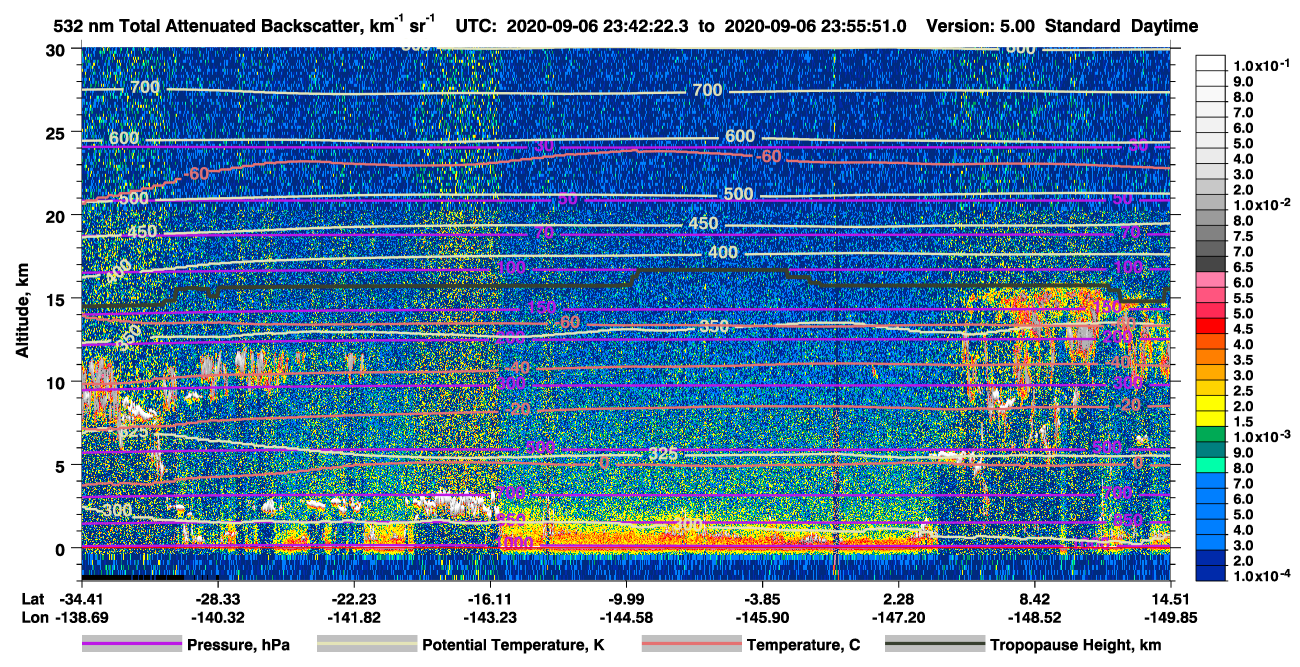Viewport: 1300px width, 667px height.
Task: Click the 20 km altitude tick label
Action: (57, 215)
